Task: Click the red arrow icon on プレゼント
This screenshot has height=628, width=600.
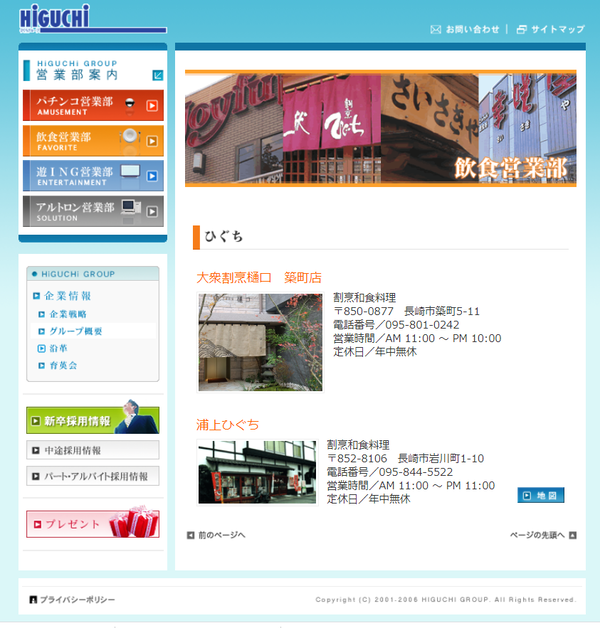Action: click(38, 524)
